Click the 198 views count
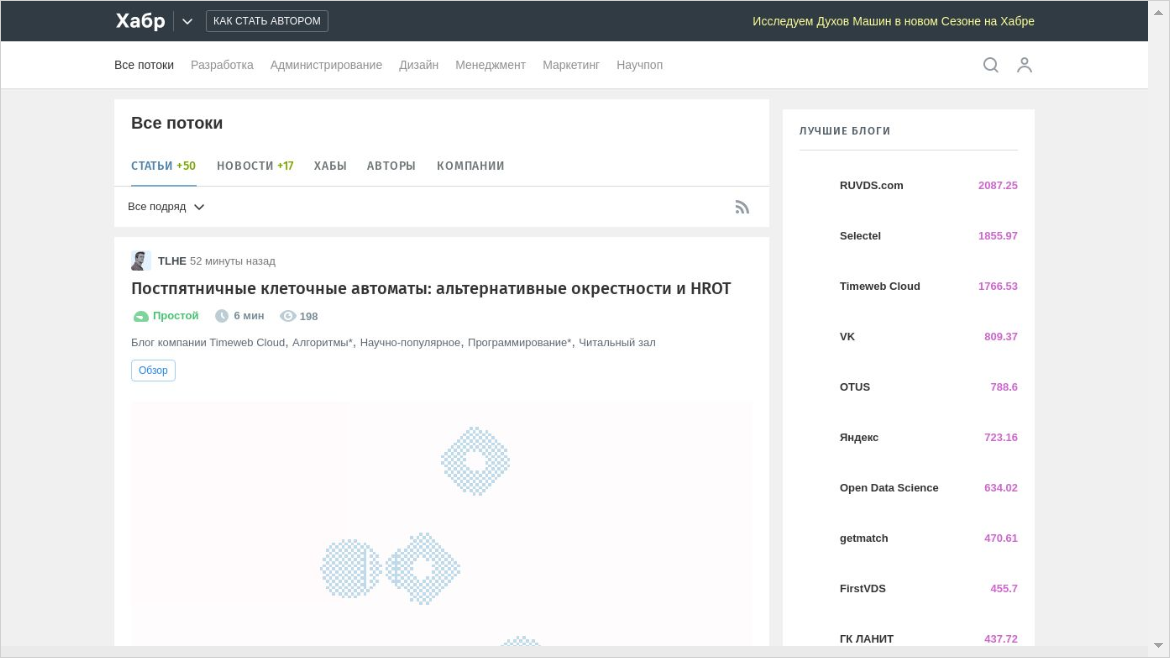 coord(309,316)
